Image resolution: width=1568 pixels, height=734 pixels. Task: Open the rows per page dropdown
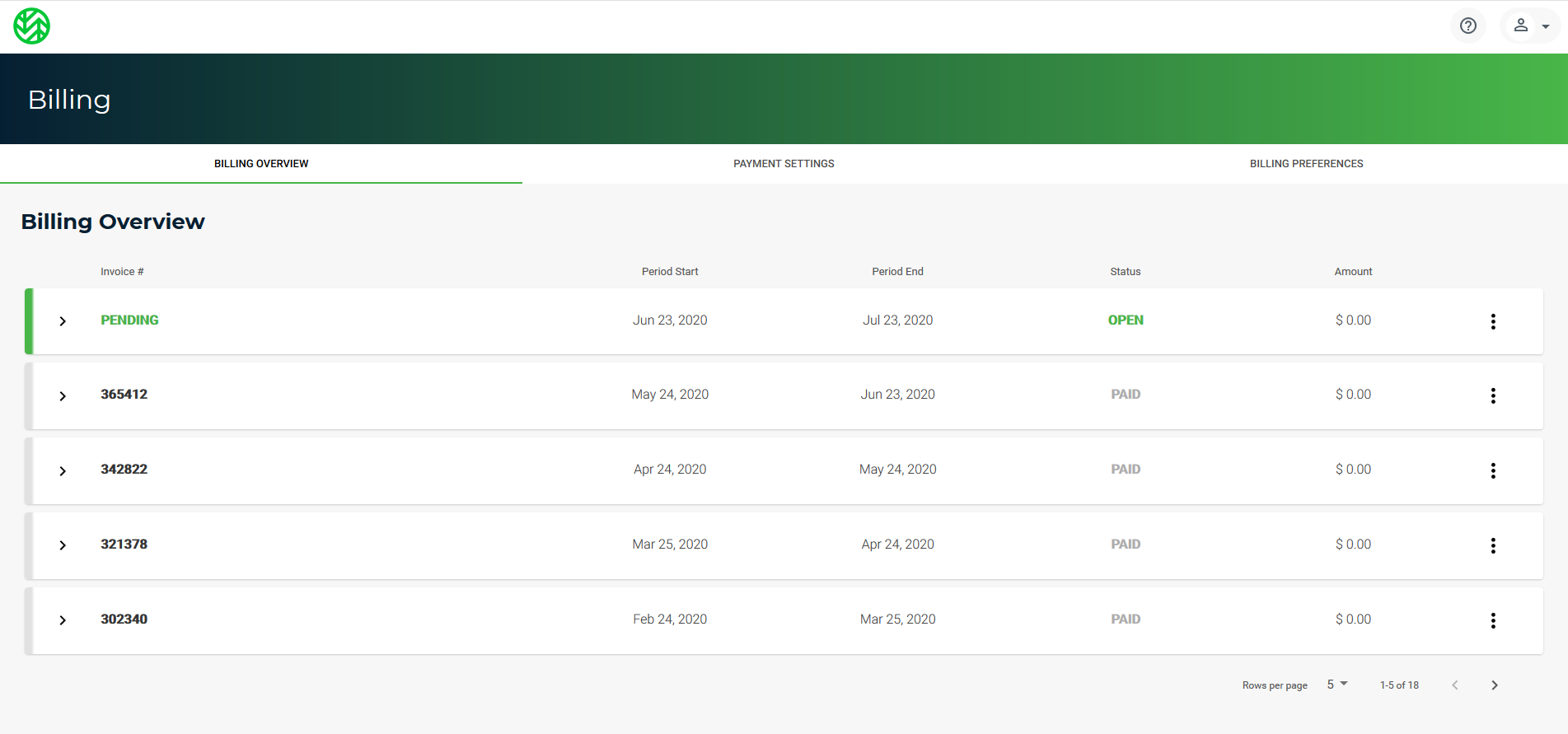coord(1336,685)
